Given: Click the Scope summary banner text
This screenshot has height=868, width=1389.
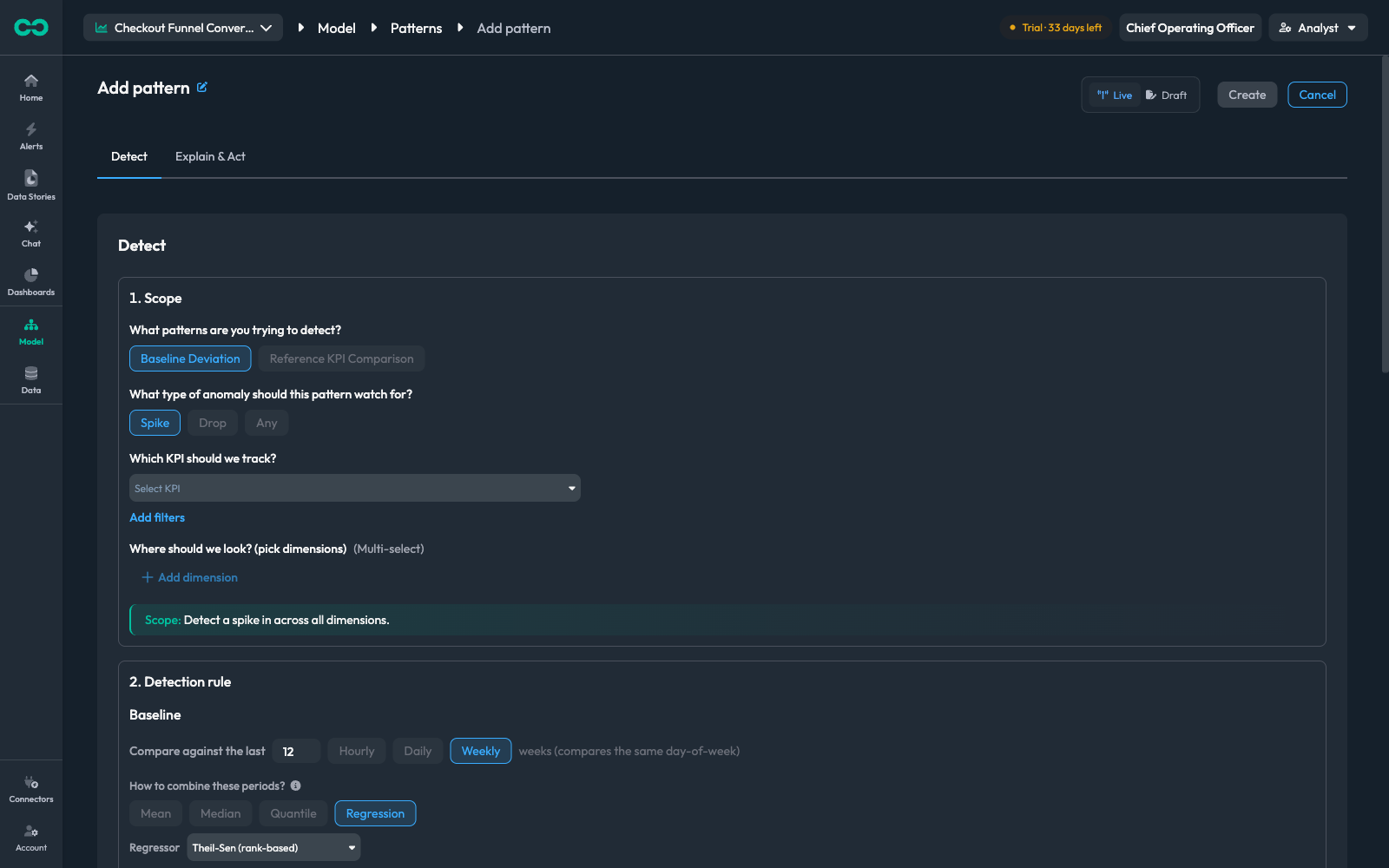Looking at the screenshot, I should 267,620.
